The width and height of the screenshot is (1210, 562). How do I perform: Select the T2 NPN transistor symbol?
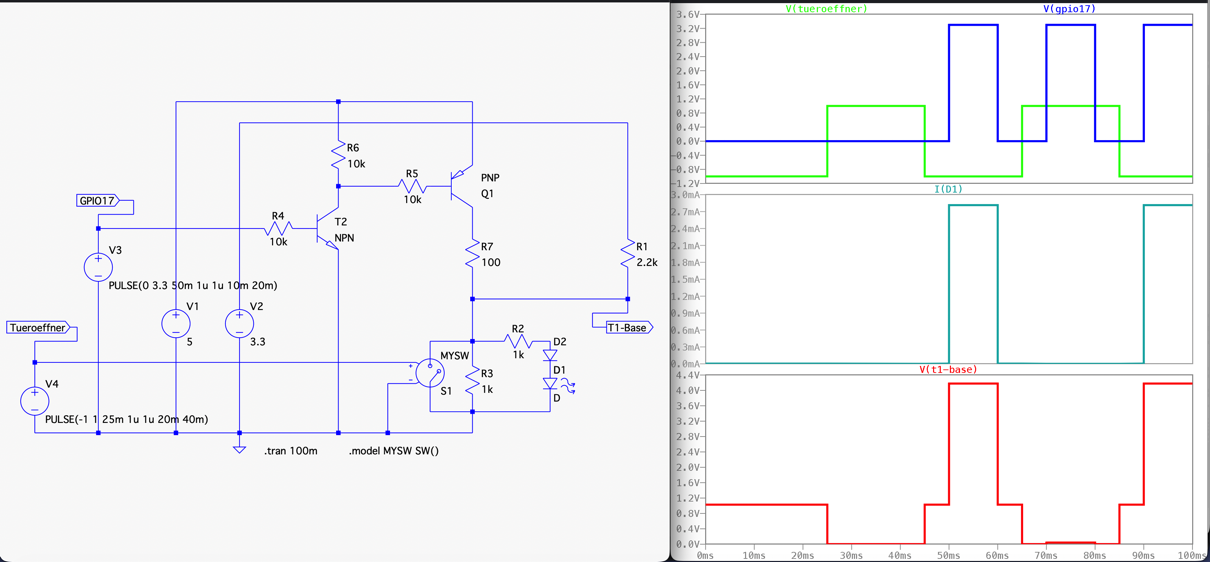(326, 230)
